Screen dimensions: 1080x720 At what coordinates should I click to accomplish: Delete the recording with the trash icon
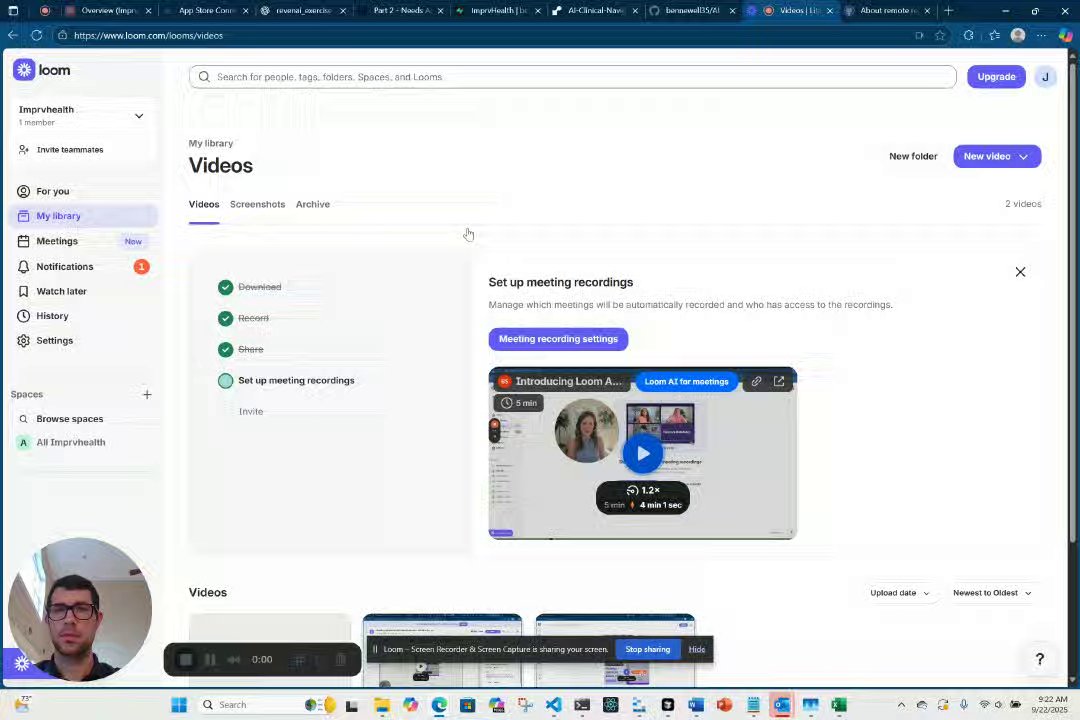point(341,660)
